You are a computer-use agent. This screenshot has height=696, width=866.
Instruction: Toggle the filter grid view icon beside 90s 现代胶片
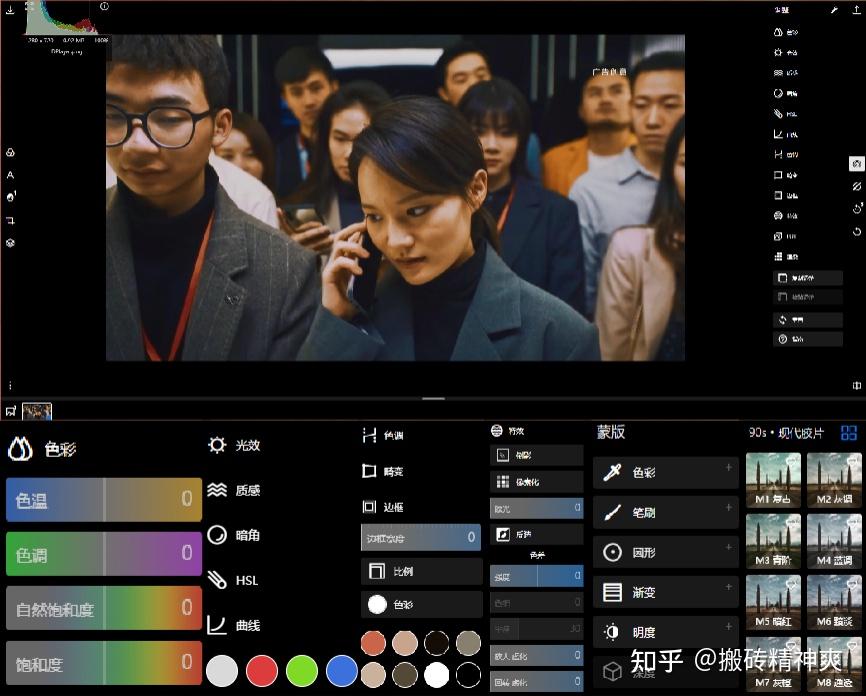[x=849, y=433]
